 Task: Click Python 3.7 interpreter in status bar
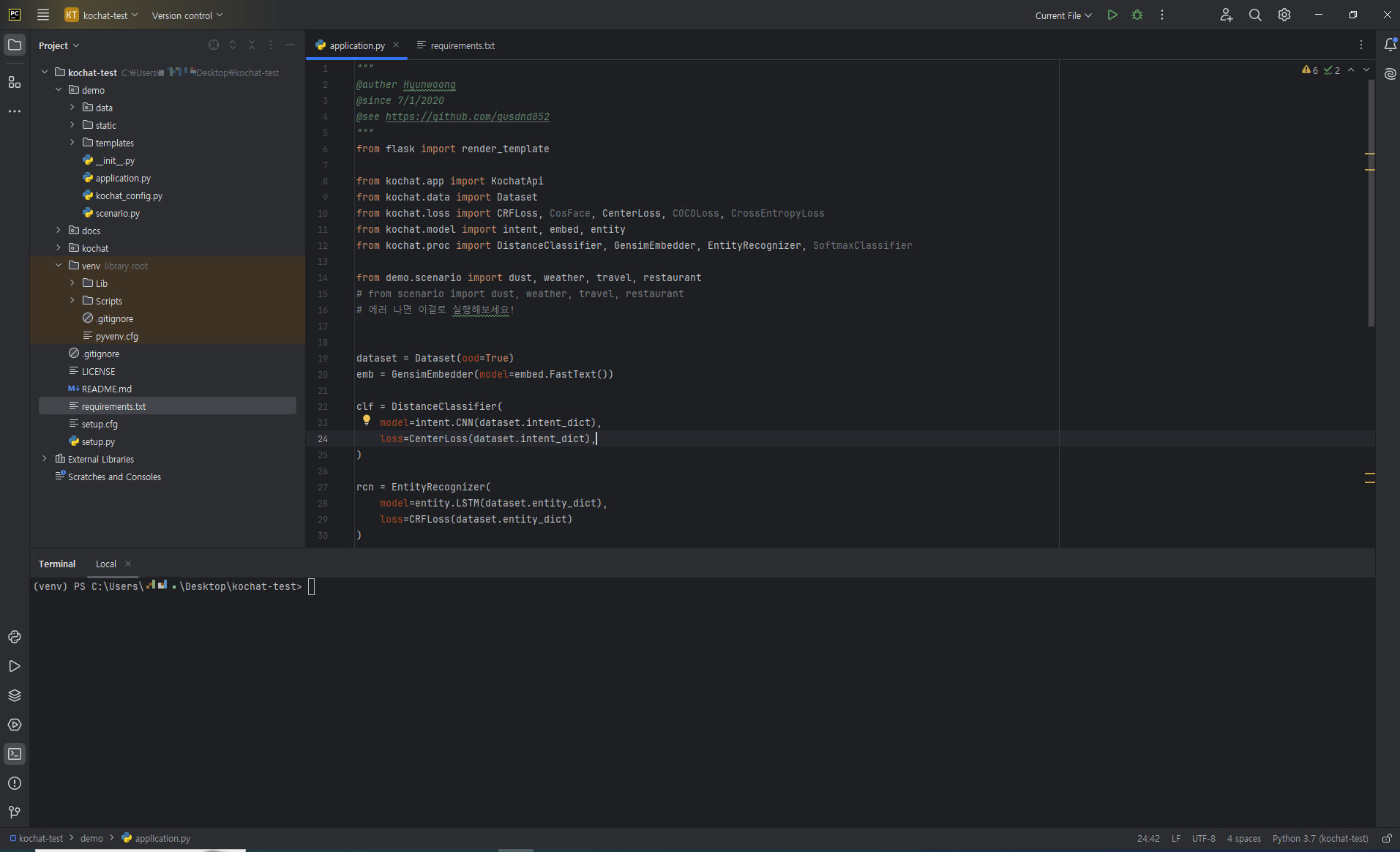(x=1320, y=839)
